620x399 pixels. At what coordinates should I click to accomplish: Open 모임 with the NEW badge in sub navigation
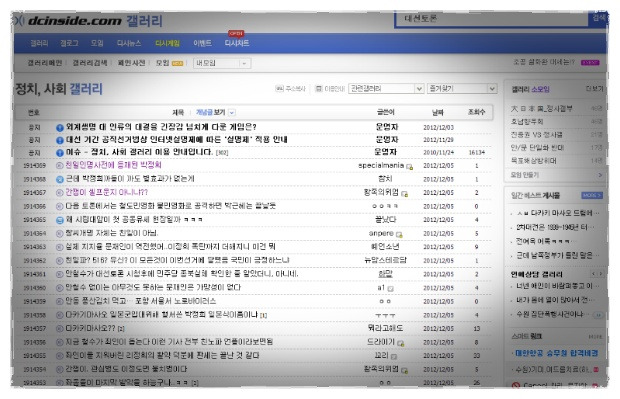[169, 63]
